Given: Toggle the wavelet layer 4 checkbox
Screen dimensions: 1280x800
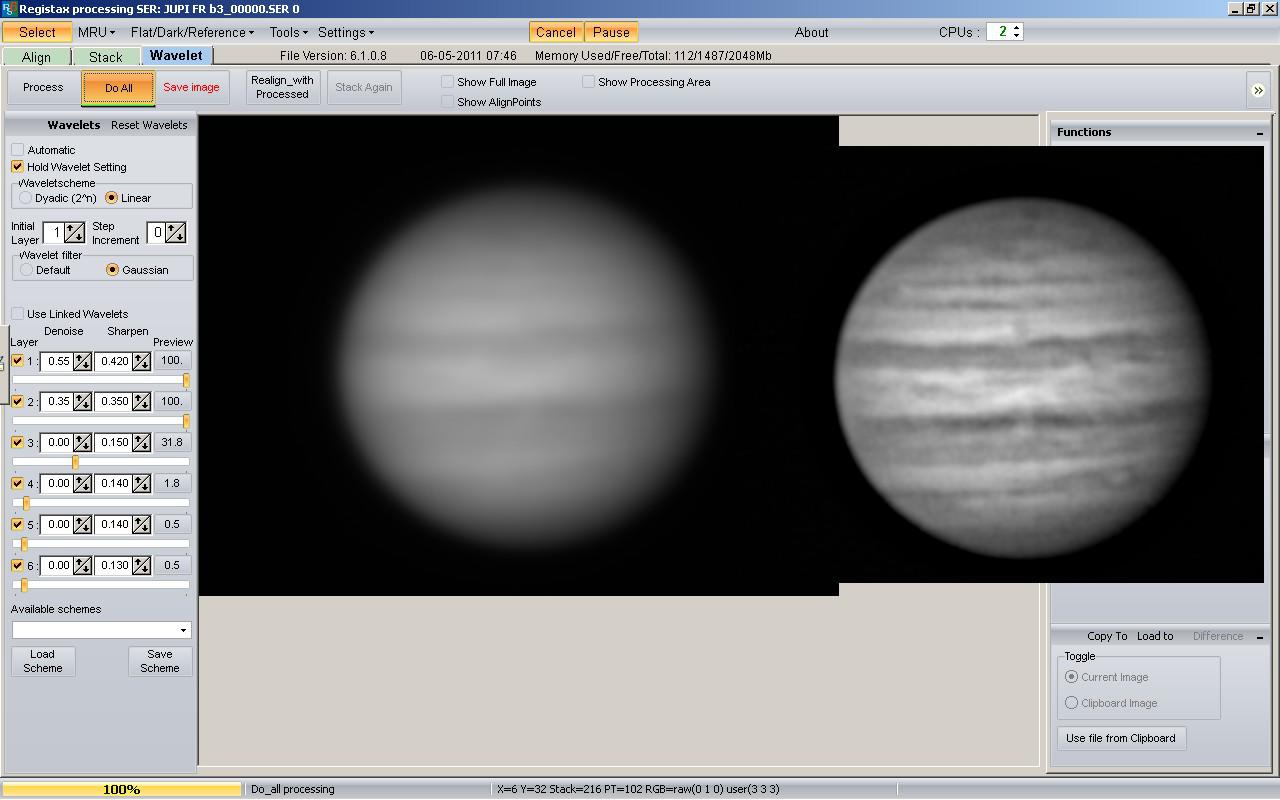Looking at the screenshot, I should tap(17, 483).
